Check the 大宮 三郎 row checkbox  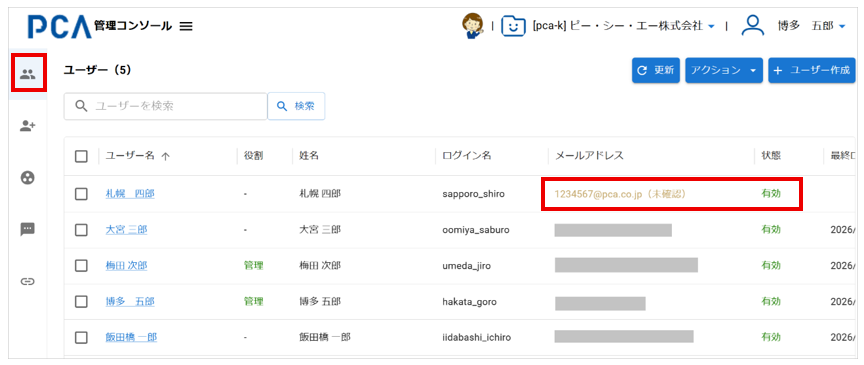tap(82, 230)
